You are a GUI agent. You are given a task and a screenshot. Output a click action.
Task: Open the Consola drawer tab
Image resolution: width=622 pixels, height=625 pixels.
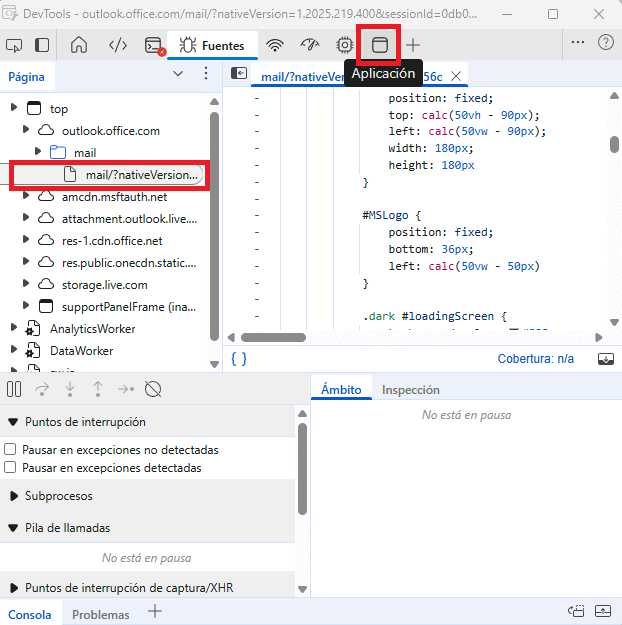(x=30, y=614)
